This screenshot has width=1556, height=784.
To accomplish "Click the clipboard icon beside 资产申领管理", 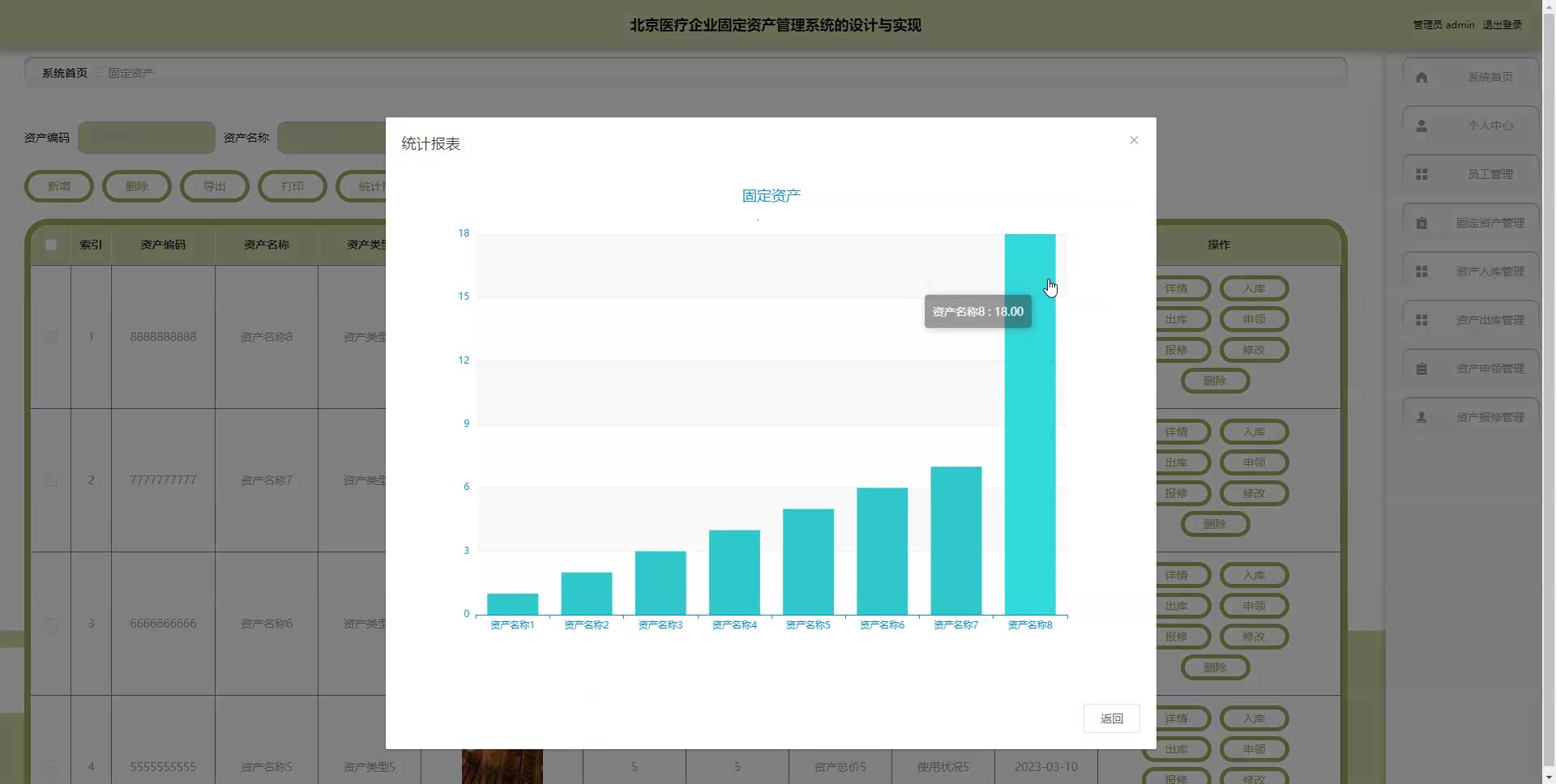I will pyautogui.click(x=1421, y=369).
